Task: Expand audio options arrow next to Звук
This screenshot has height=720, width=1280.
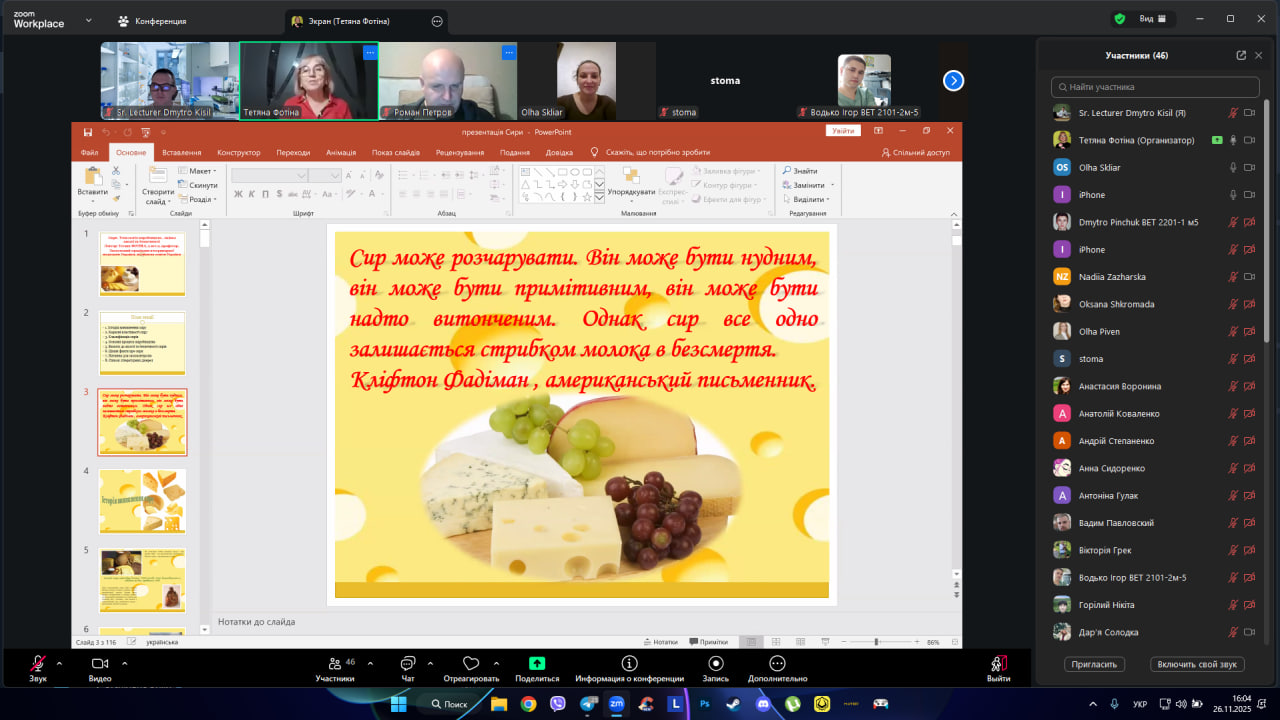Action: pyautogui.click(x=59, y=663)
